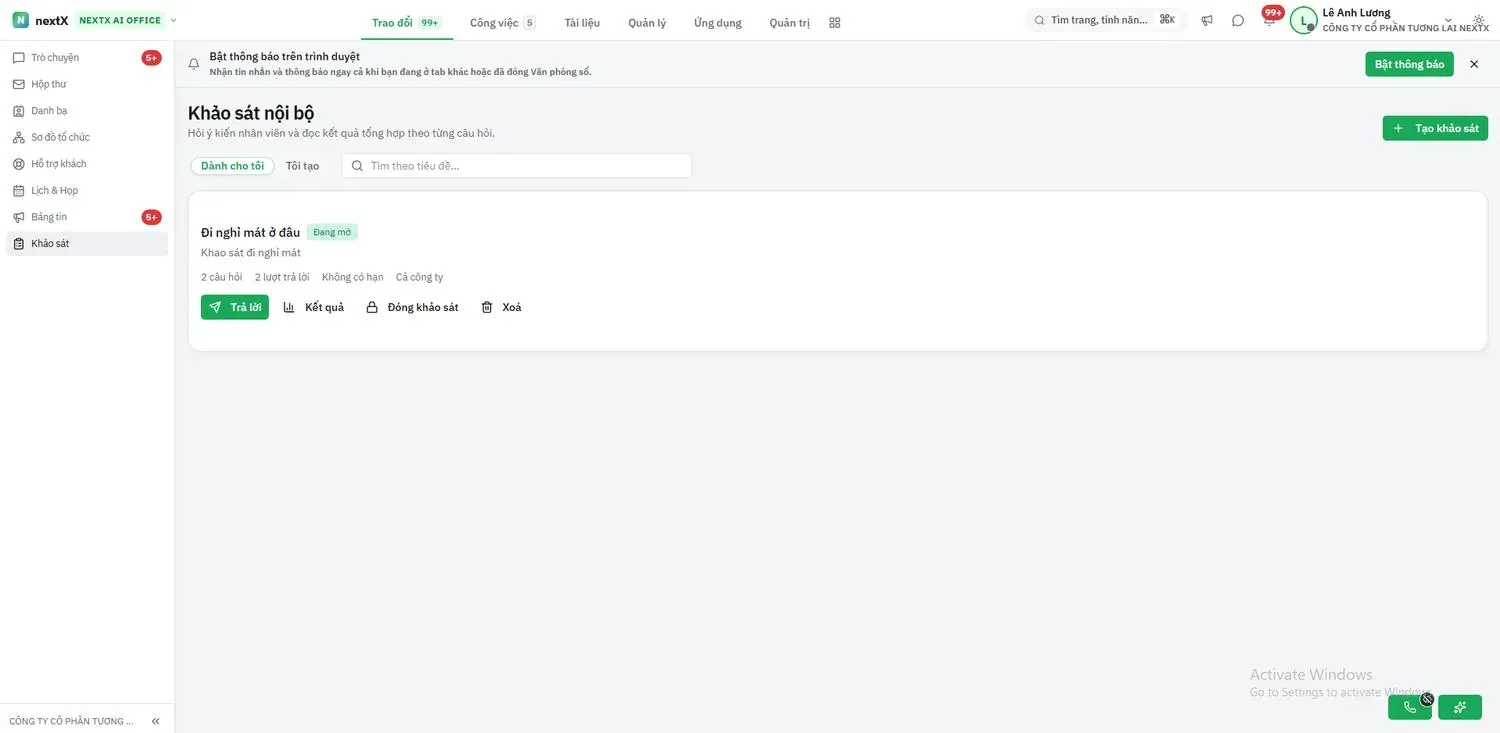Click Trả lời on the survey card
This screenshot has height=733, width=1500.
tap(235, 307)
